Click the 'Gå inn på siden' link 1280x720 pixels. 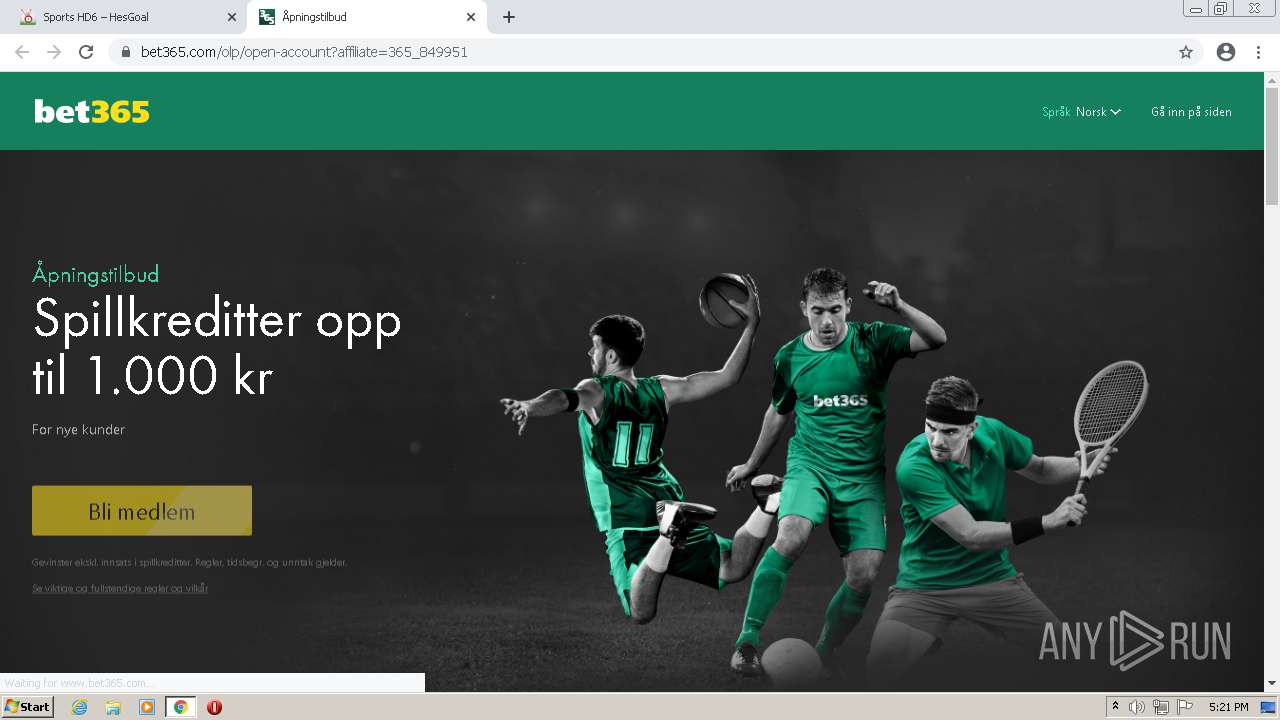pyautogui.click(x=1191, y=112)
